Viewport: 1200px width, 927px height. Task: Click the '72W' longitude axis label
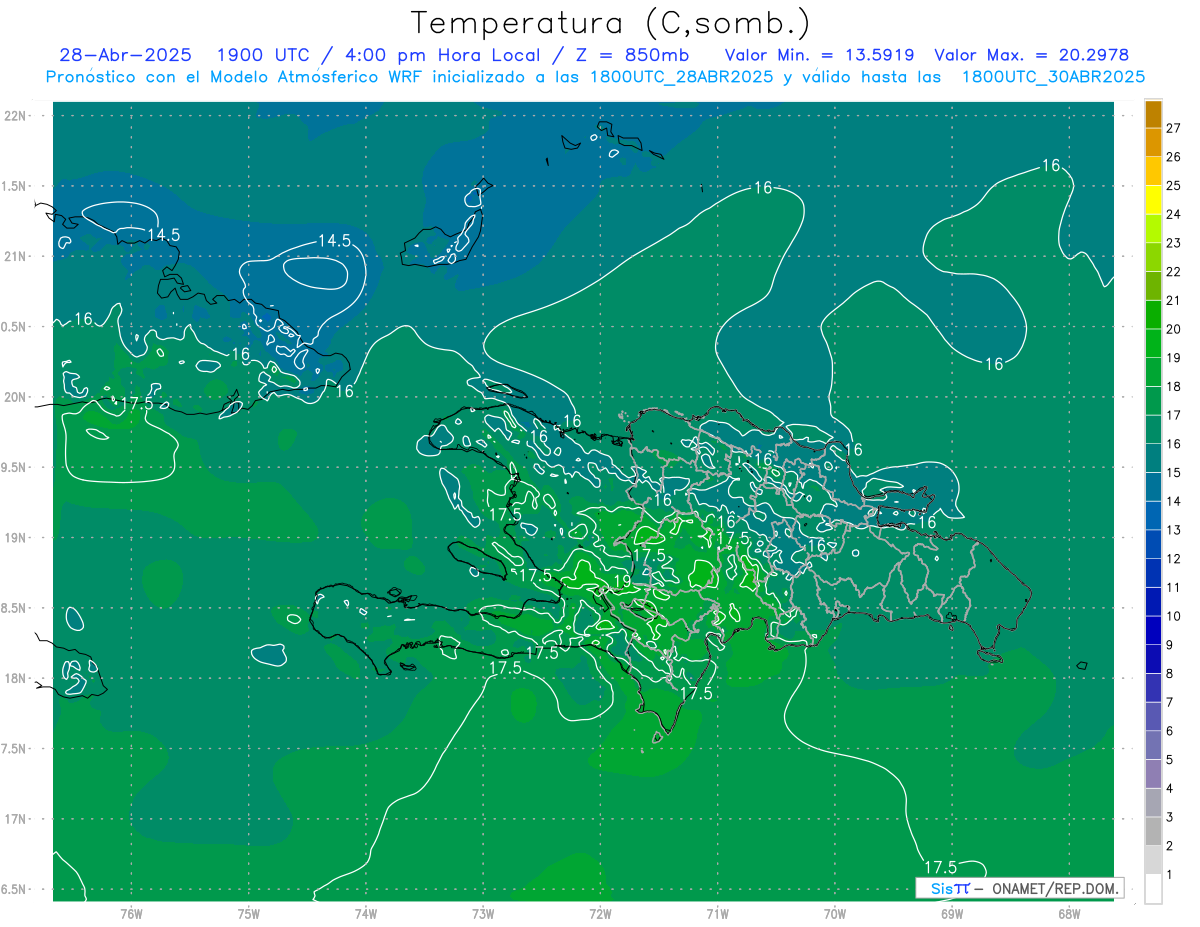(x=600, y=914)
